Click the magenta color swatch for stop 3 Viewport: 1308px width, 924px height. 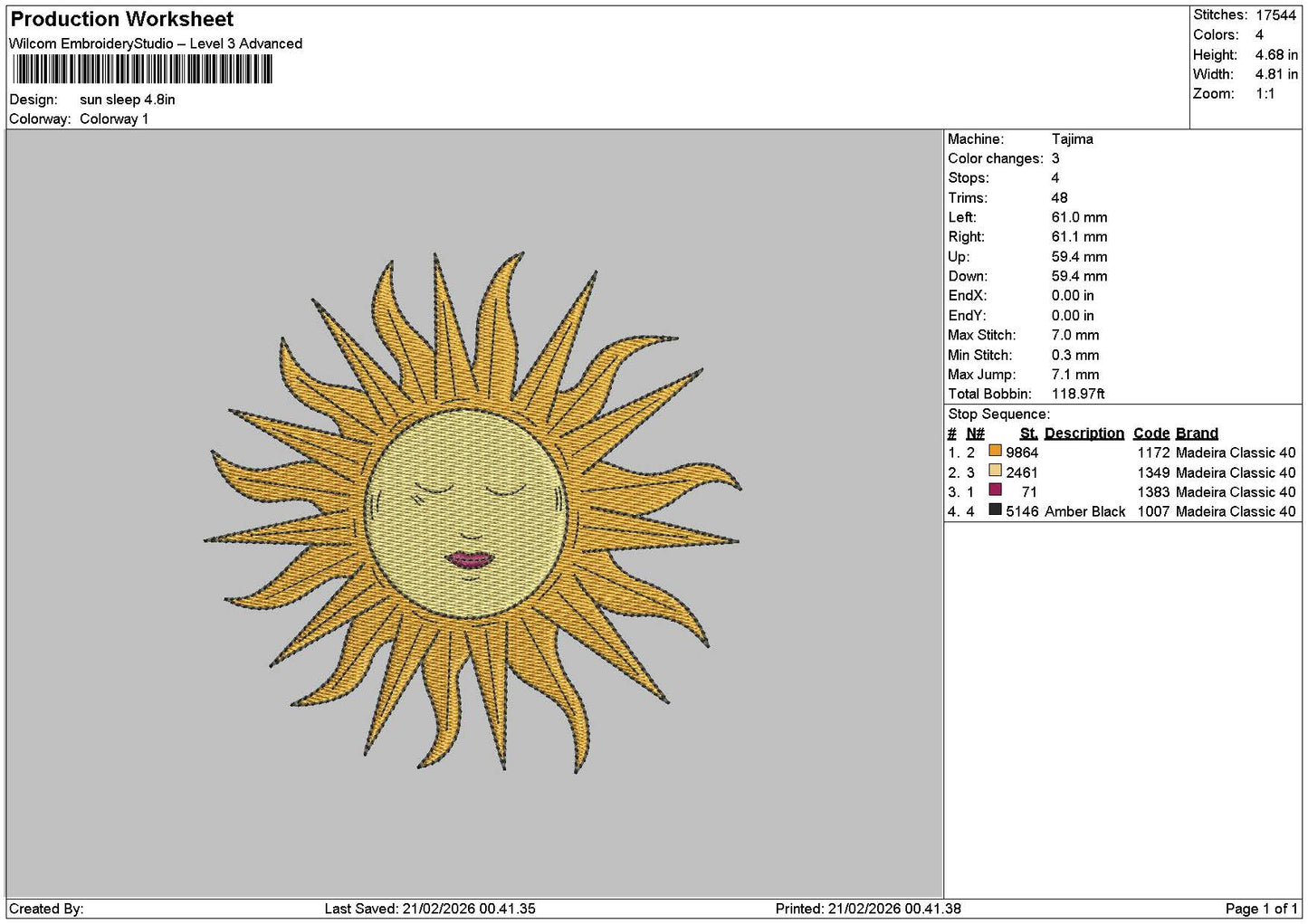tap(995, 490)
